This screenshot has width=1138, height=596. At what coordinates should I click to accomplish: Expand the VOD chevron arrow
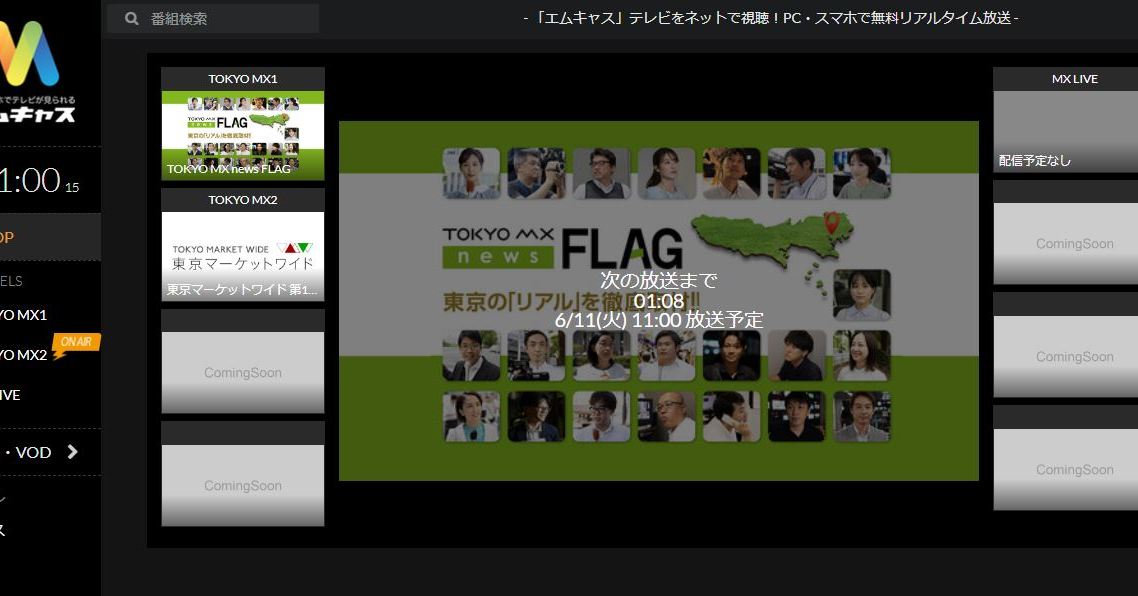(72, 452)
